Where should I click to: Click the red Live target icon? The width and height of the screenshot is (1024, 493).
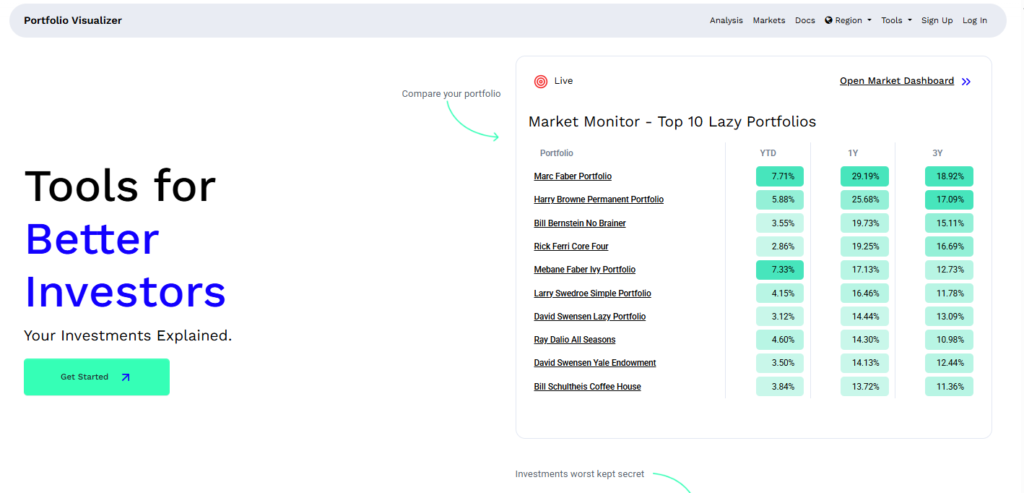541,81
